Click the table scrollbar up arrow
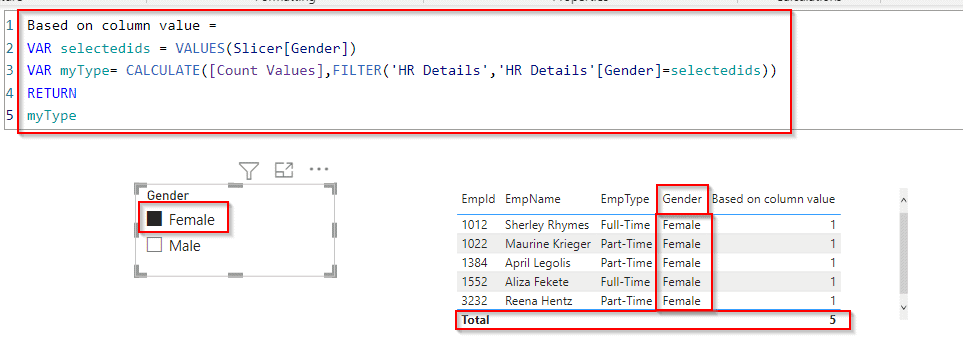This screenshot has height=360, width=963. pyautogui.click(x=903, y=200)
